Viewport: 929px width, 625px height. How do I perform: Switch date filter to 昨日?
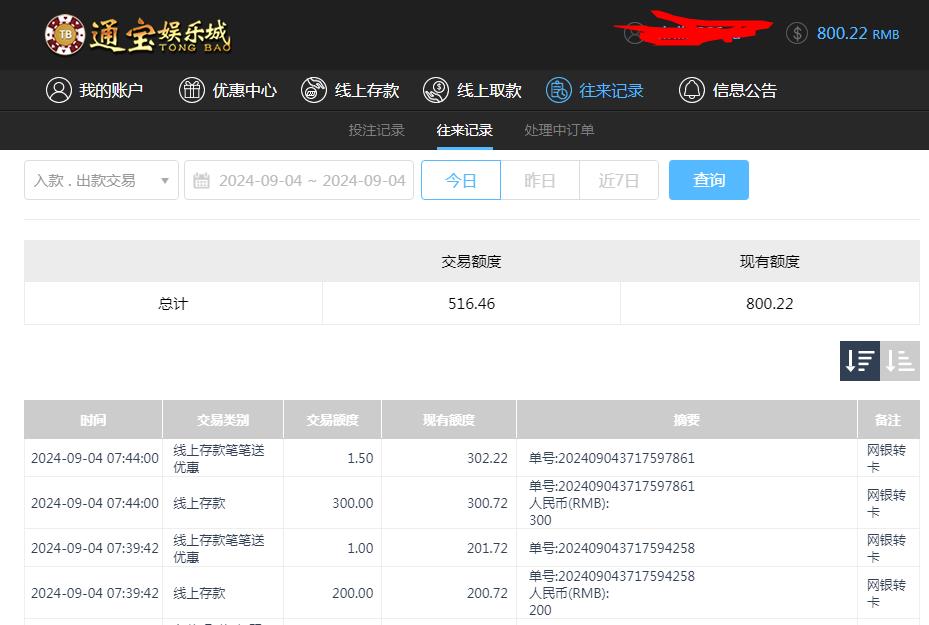tap(540, 180)
